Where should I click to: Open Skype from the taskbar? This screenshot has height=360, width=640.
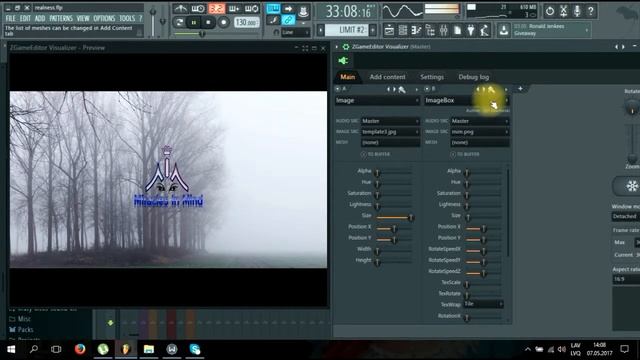point(195,349)
